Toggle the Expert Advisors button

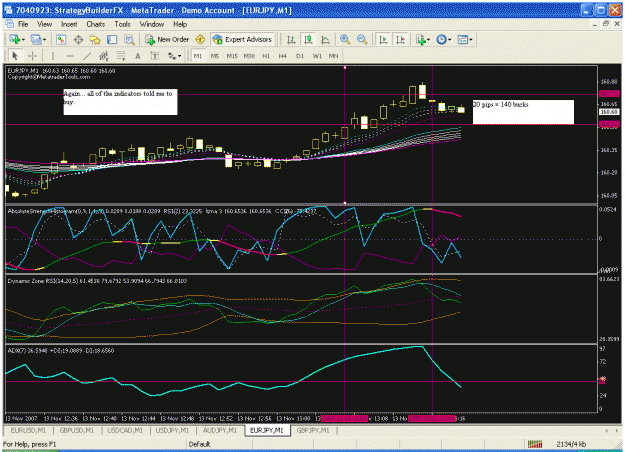[x=242, y=39]
